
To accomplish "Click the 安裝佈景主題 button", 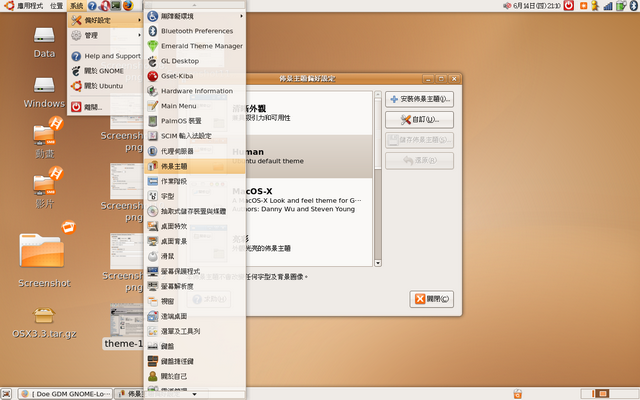I will tap(420, 99).
